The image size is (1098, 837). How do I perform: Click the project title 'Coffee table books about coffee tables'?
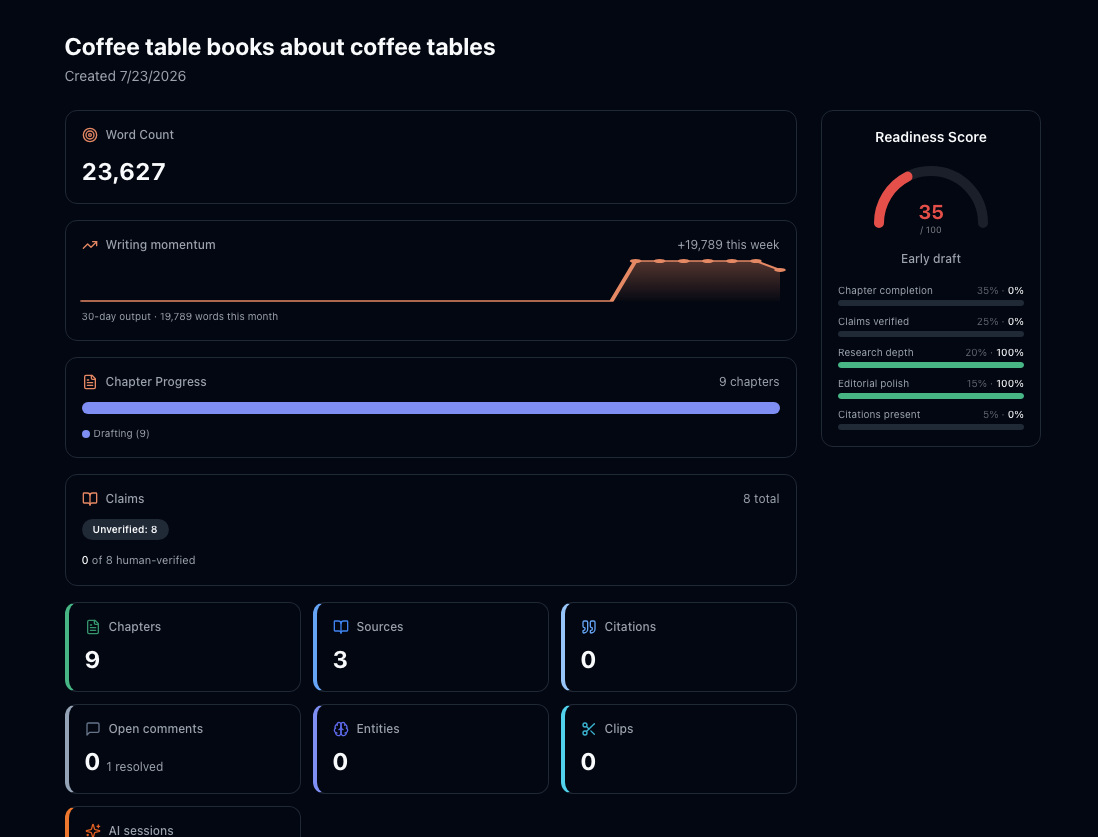(280, 47)
